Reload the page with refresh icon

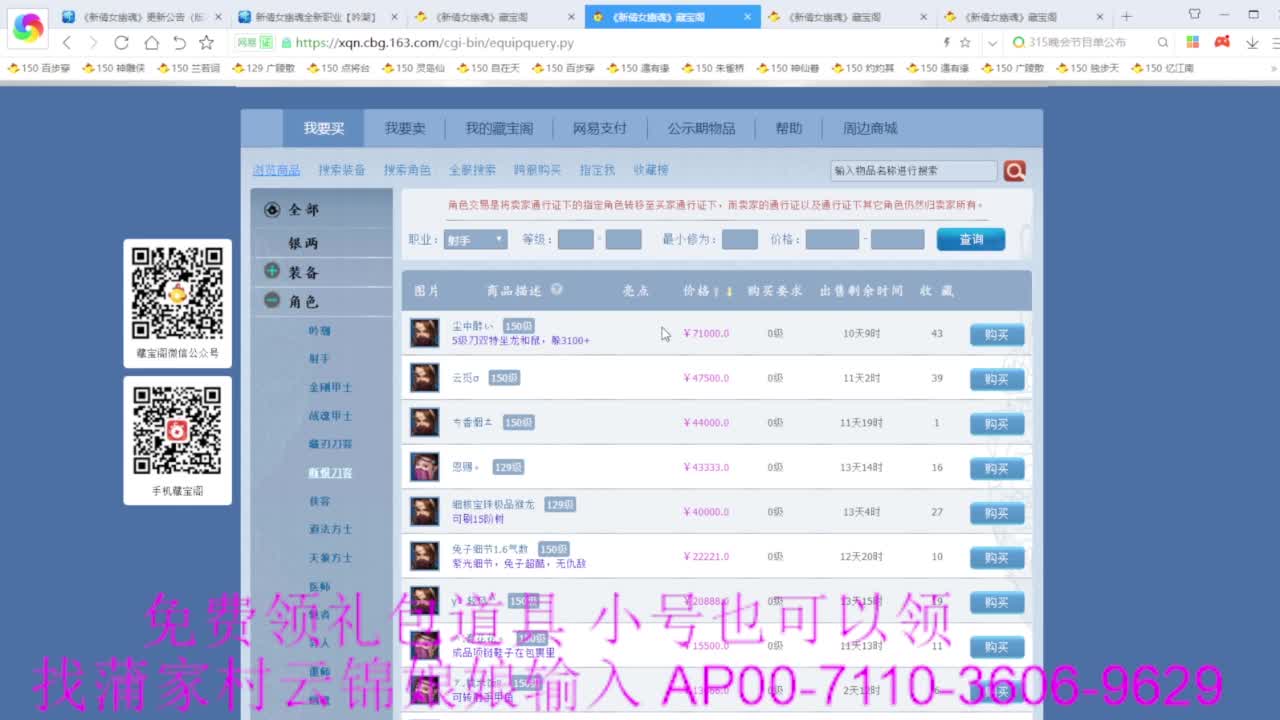(x=121, y=43)
